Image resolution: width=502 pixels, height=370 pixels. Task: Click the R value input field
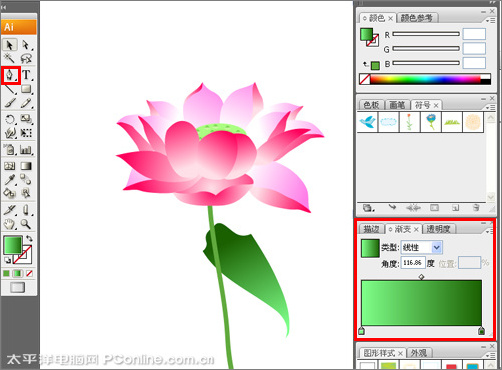(x=474, y=34)
